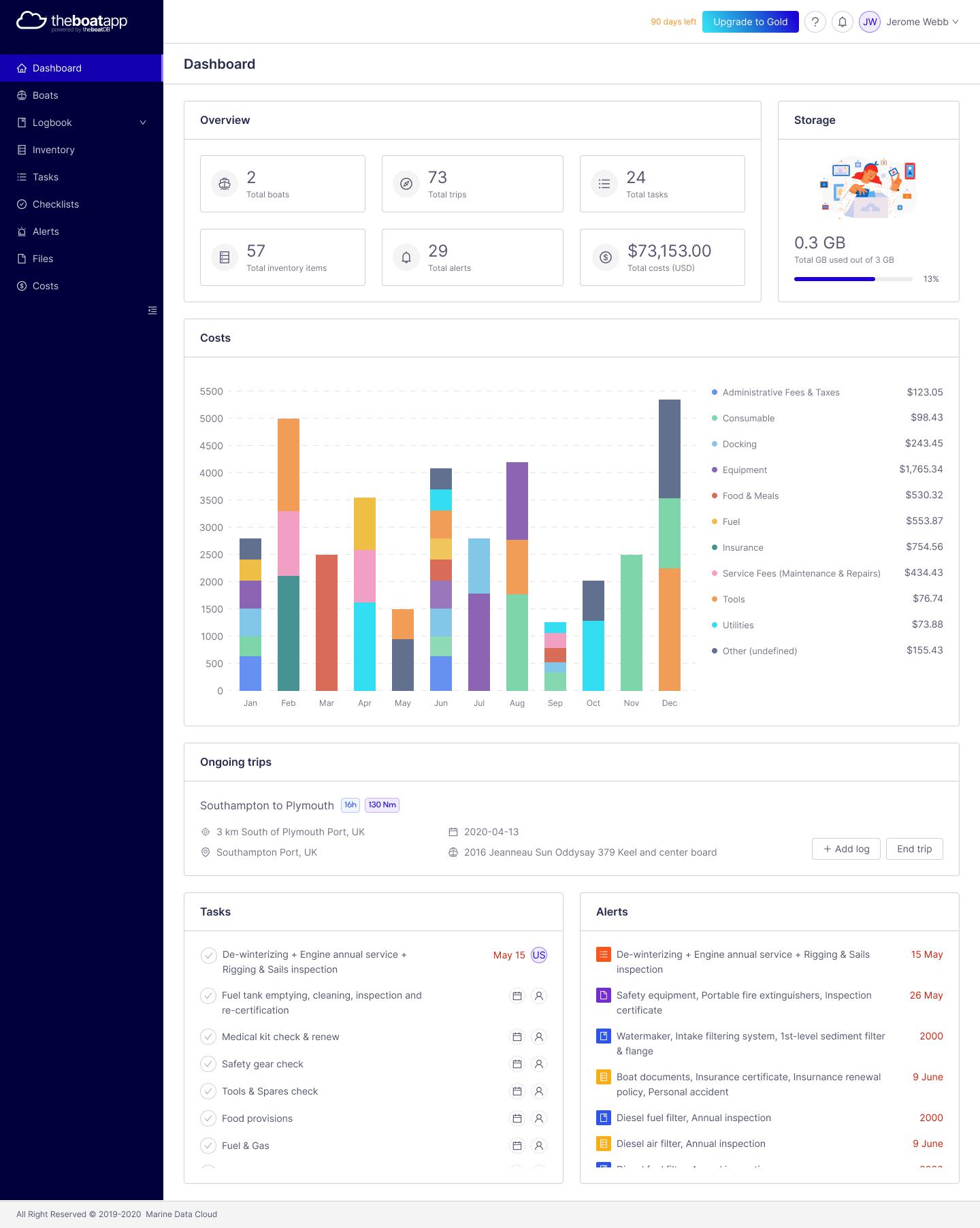The width and height of the screenshot is (980, 1228).
Task: Open the help question mark icon
Action: click(x=815, y=22)
